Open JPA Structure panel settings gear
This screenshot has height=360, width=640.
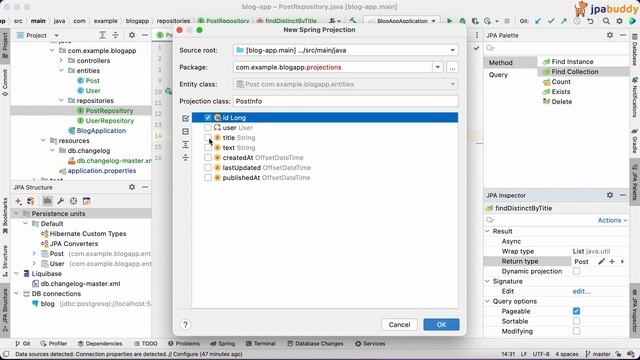(x=132, y=187)
